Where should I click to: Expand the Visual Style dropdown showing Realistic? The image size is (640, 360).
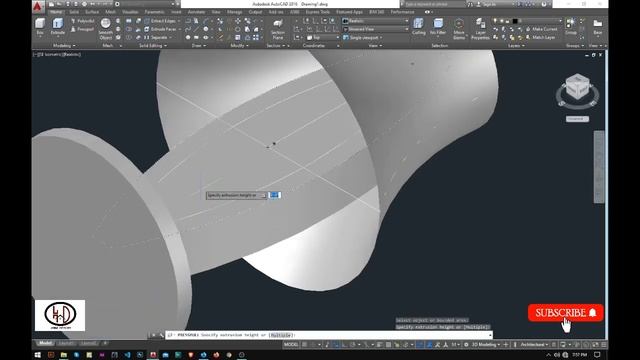tap(375, 21)
